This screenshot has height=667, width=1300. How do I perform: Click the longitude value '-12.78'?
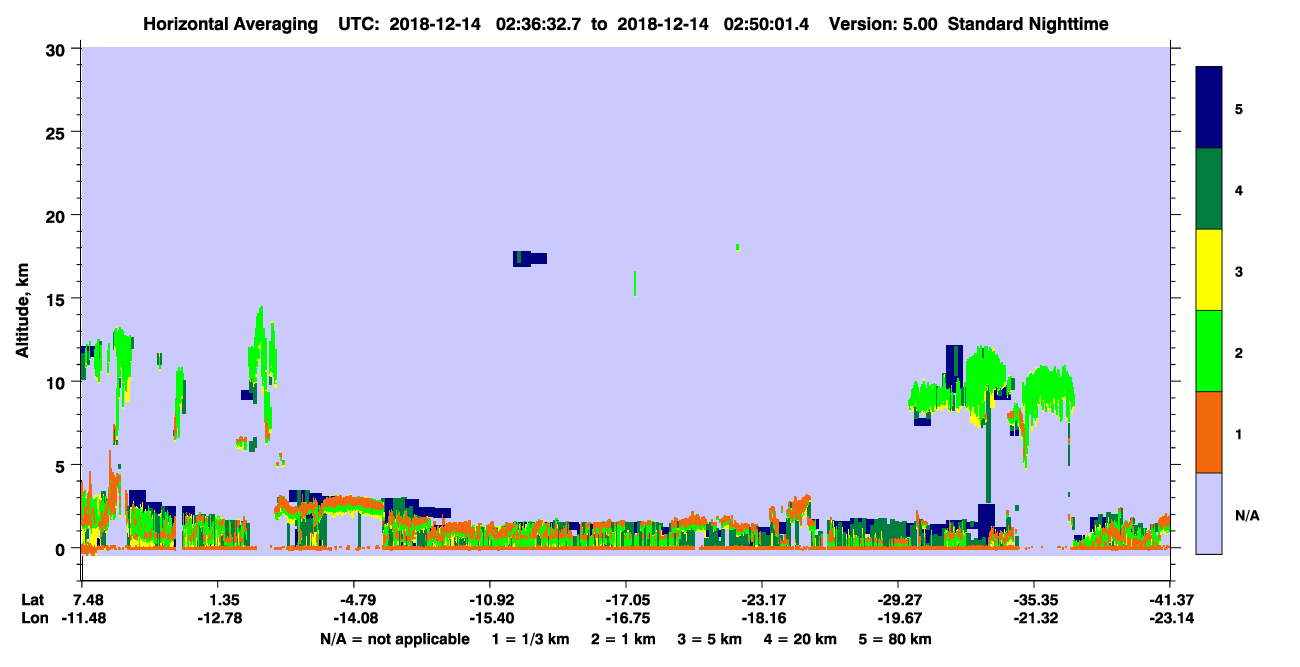[x=218, y=618]
